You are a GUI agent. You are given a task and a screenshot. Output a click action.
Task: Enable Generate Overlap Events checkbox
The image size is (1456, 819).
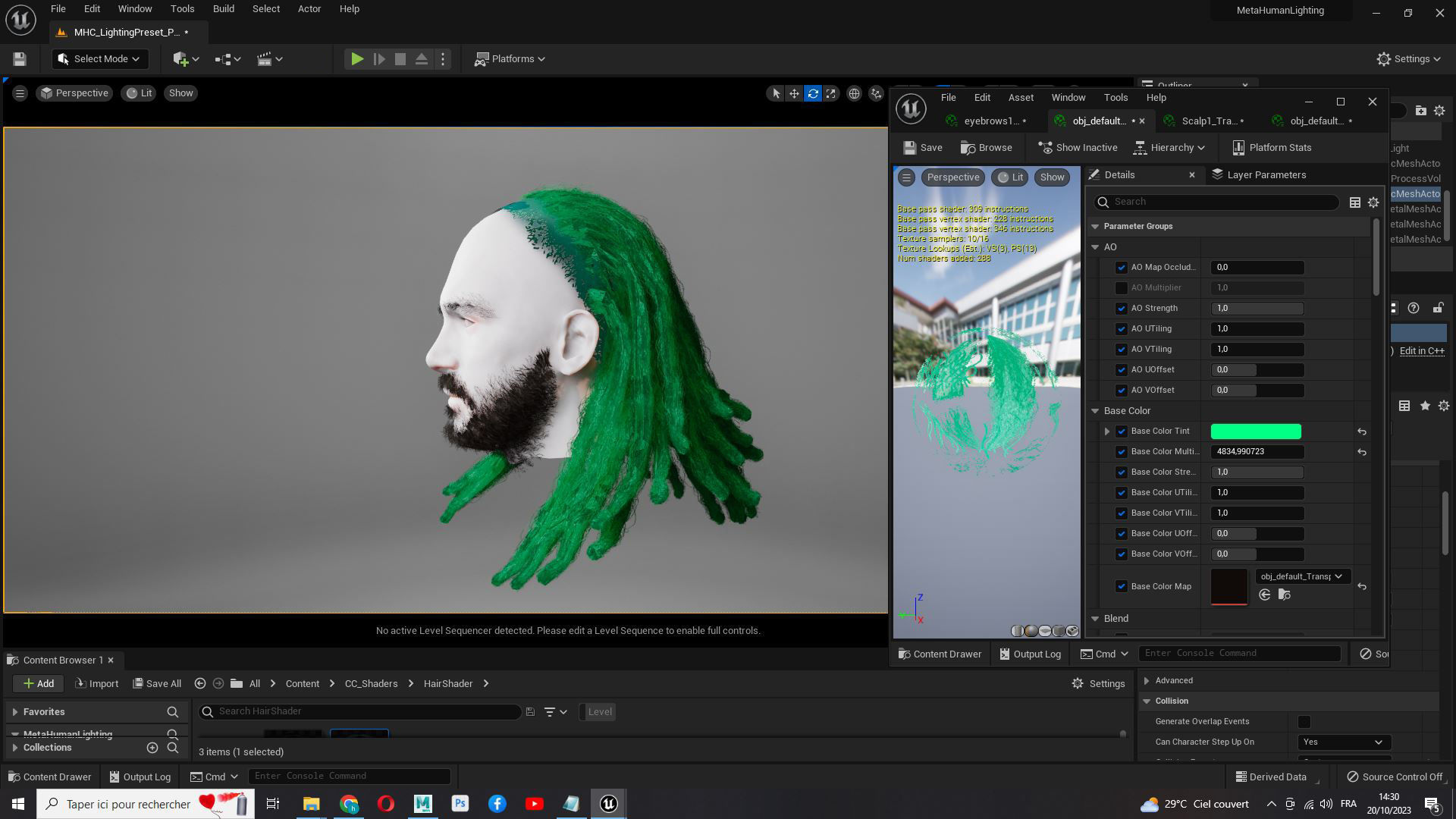[1304, 722]
